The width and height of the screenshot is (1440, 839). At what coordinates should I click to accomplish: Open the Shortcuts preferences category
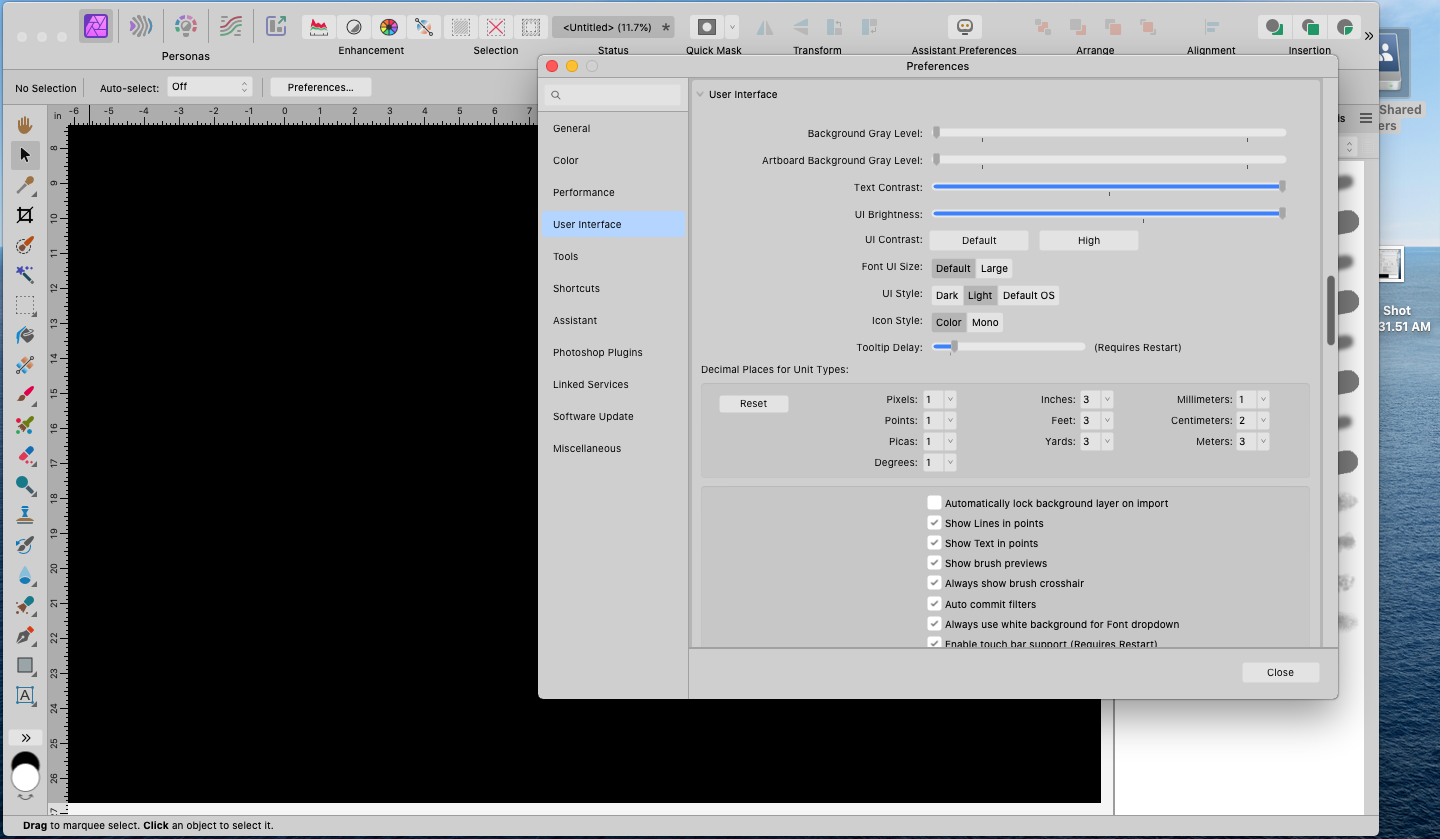[576, 288]
